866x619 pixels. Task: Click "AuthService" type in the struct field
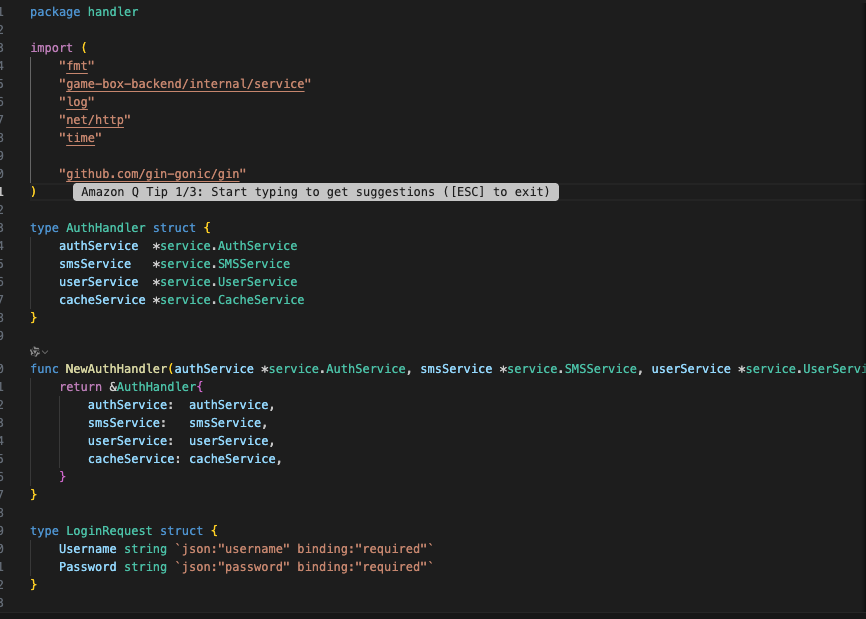click(x=257, y=246)
